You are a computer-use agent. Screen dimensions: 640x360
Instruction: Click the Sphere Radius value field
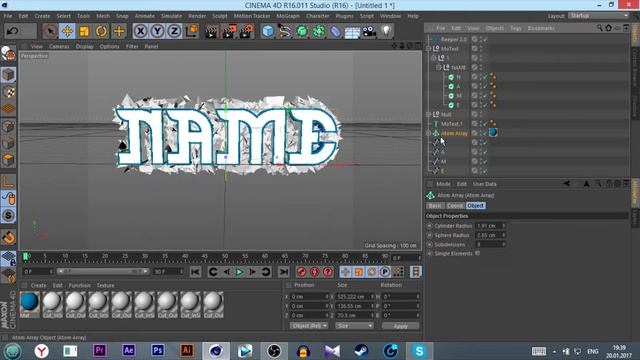click(489, 235)
